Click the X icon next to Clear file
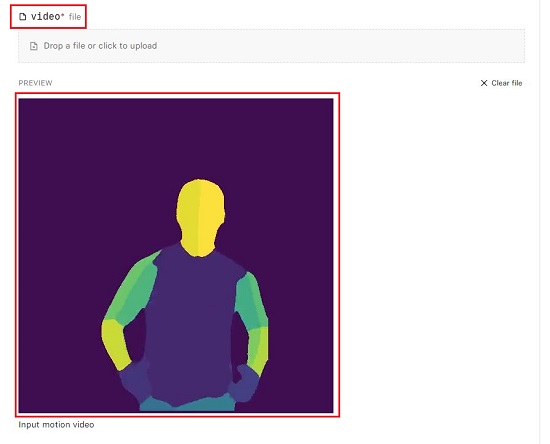The image size is (550, 444). (x=484, y=83)
